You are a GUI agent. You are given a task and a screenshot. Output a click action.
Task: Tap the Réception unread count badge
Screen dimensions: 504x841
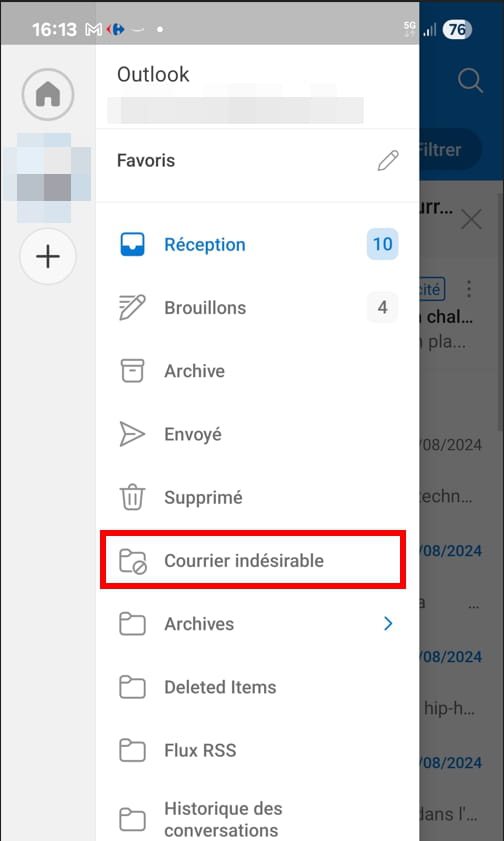(x=382, y=245)
